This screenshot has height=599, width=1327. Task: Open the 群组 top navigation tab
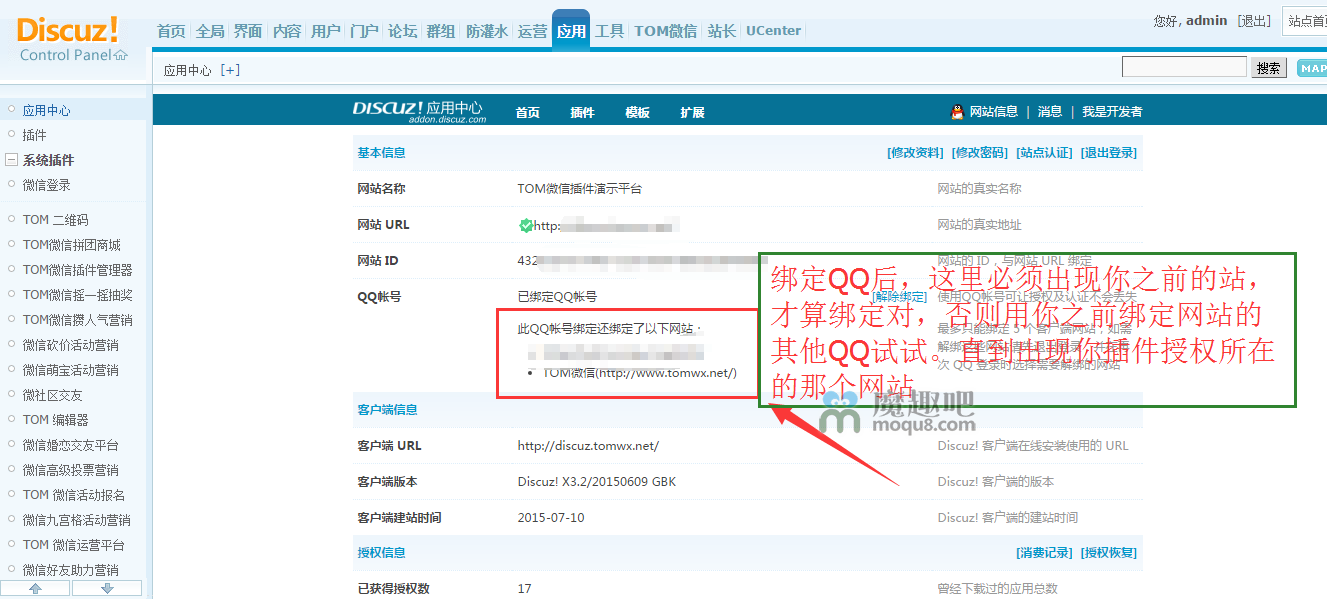click(441, 31)
